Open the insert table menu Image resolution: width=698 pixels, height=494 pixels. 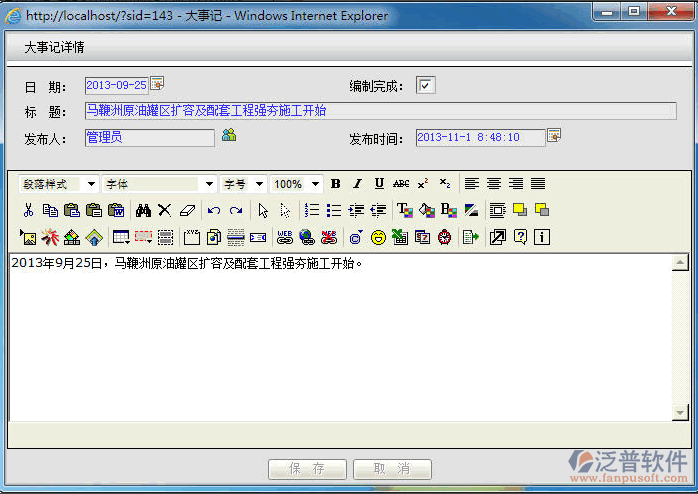[121, 237]
